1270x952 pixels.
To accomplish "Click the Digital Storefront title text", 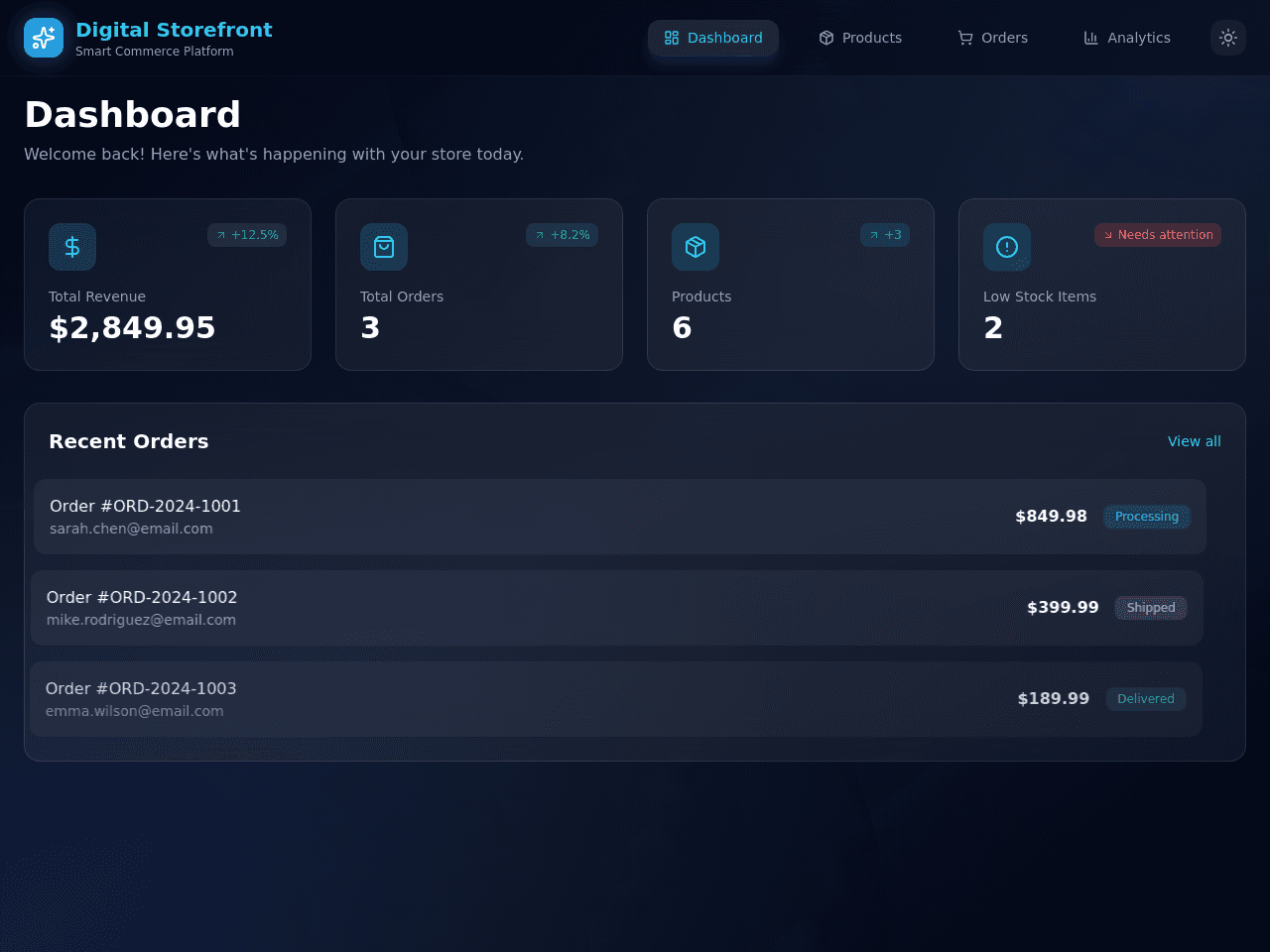I will (x=174, y=30).
